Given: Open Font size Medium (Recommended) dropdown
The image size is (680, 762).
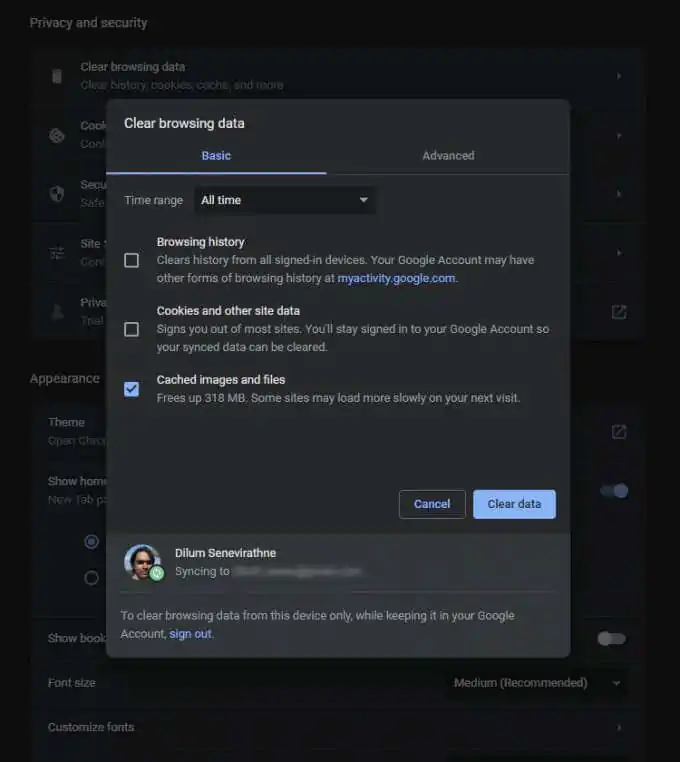Looking at the screenshot, I should [537, 683].
